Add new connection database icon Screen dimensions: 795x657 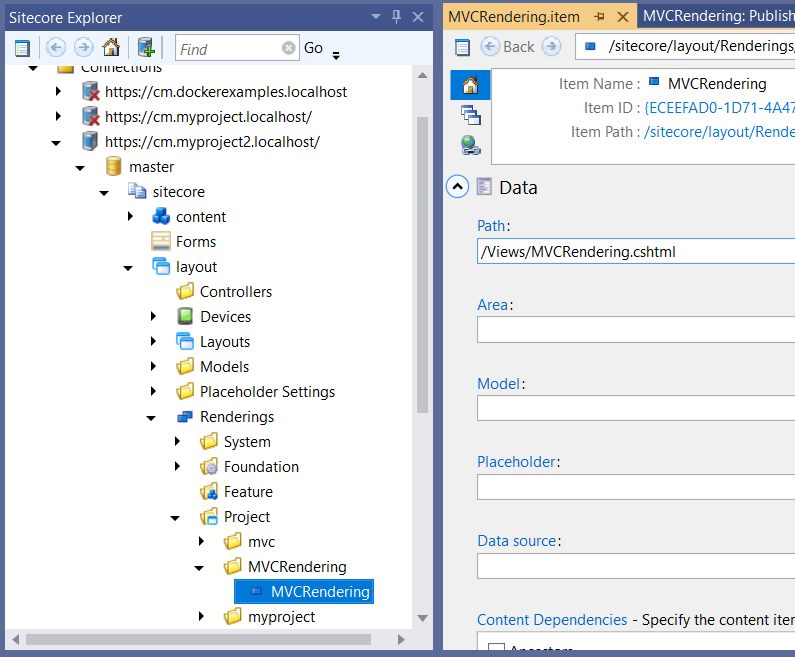click(146, 47)
